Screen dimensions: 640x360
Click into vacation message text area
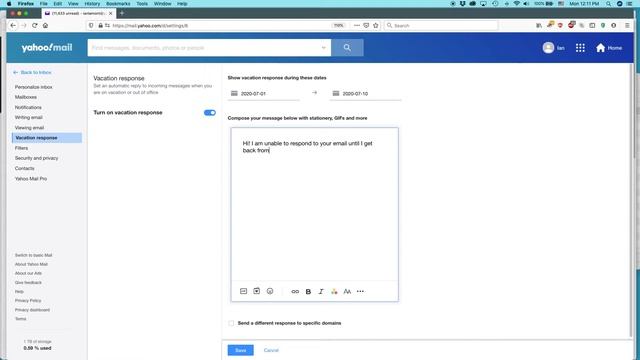pyautogui.click(x=314, y=204)
